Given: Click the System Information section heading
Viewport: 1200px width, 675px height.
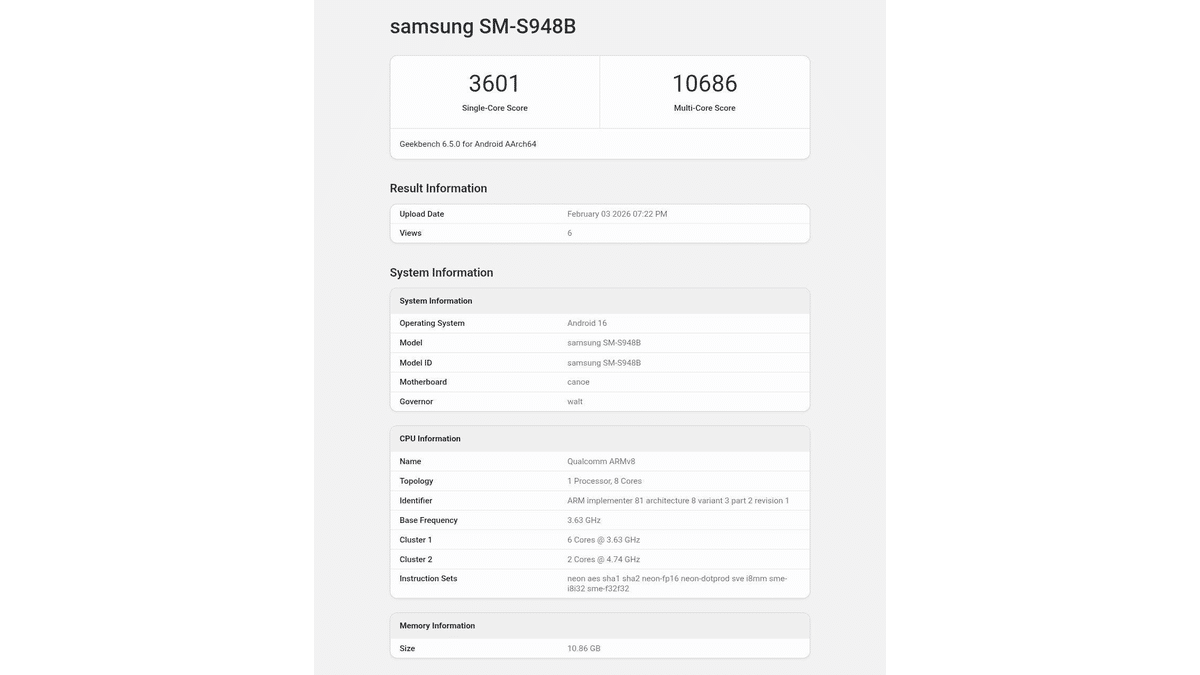Looking at the screenshot, I should click(441, 271).
